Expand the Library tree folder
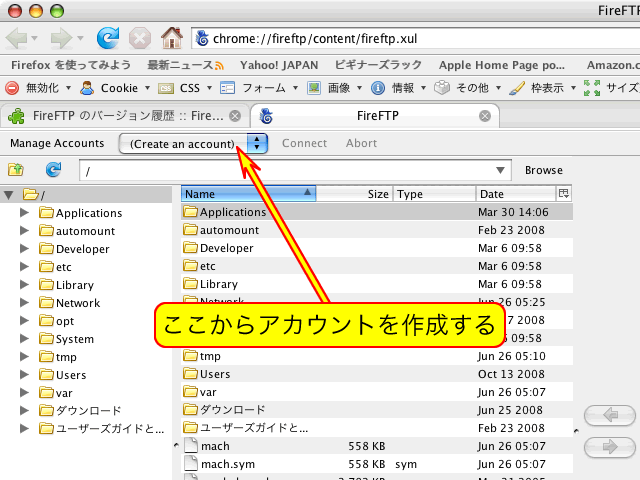The height and width of the screenshot is (480, 640). [x=24, y=284]
